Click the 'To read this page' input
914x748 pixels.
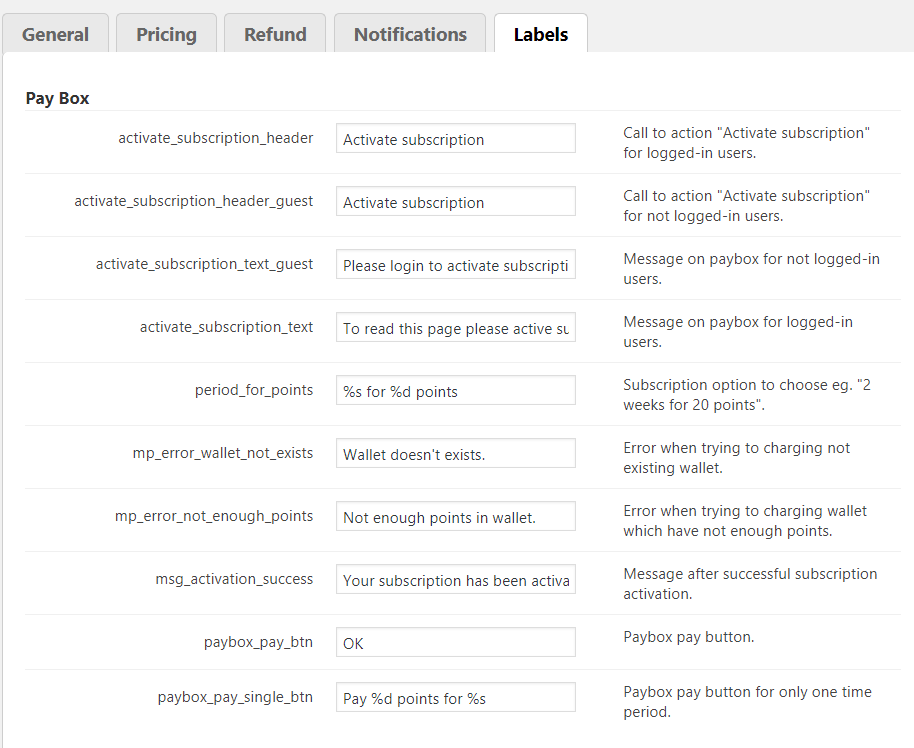coord(455,328)
